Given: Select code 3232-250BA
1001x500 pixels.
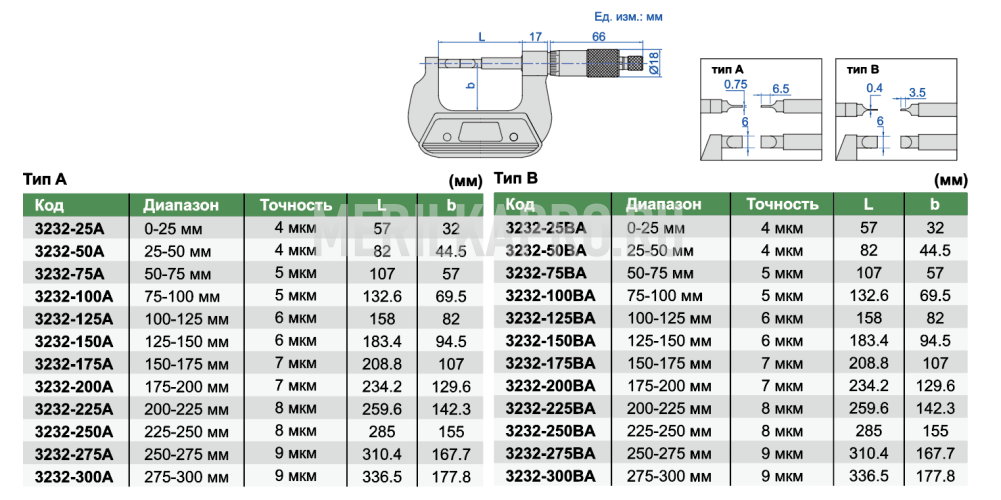Looking at the screenshot, I should pyautogui.click(x=550, y=431).
